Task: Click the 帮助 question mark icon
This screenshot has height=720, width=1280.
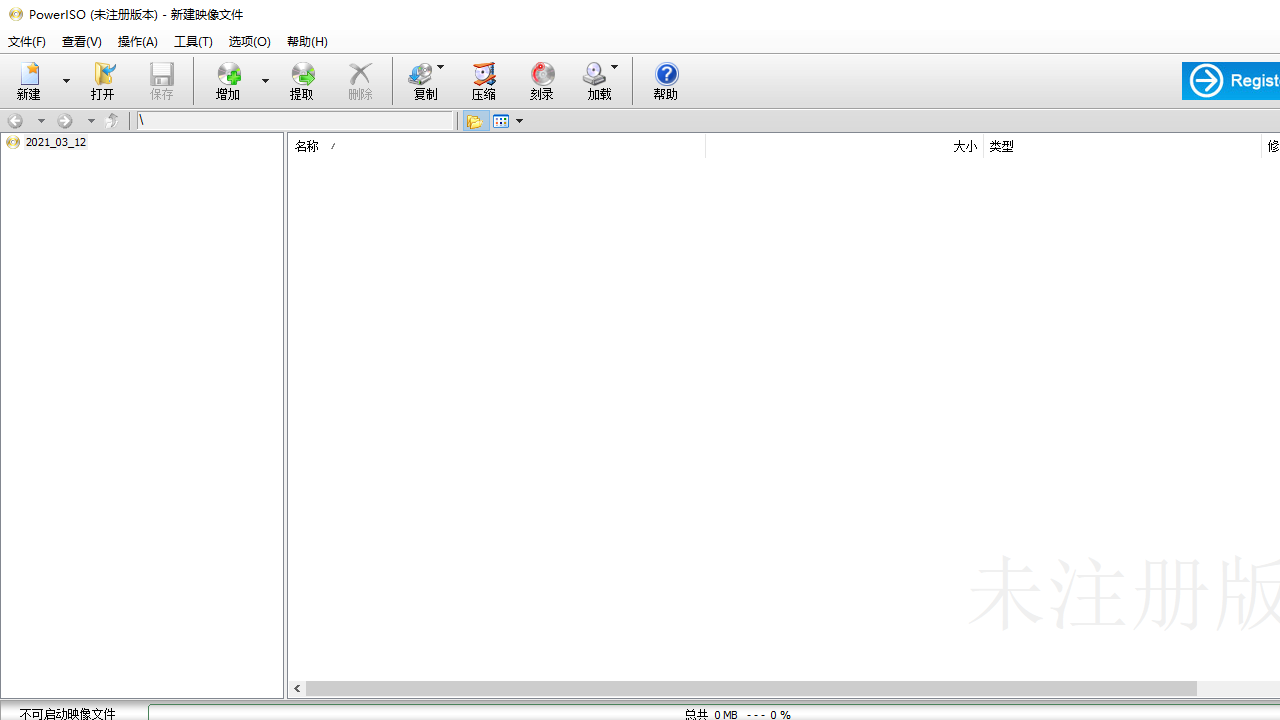Action: coord(665,80)
